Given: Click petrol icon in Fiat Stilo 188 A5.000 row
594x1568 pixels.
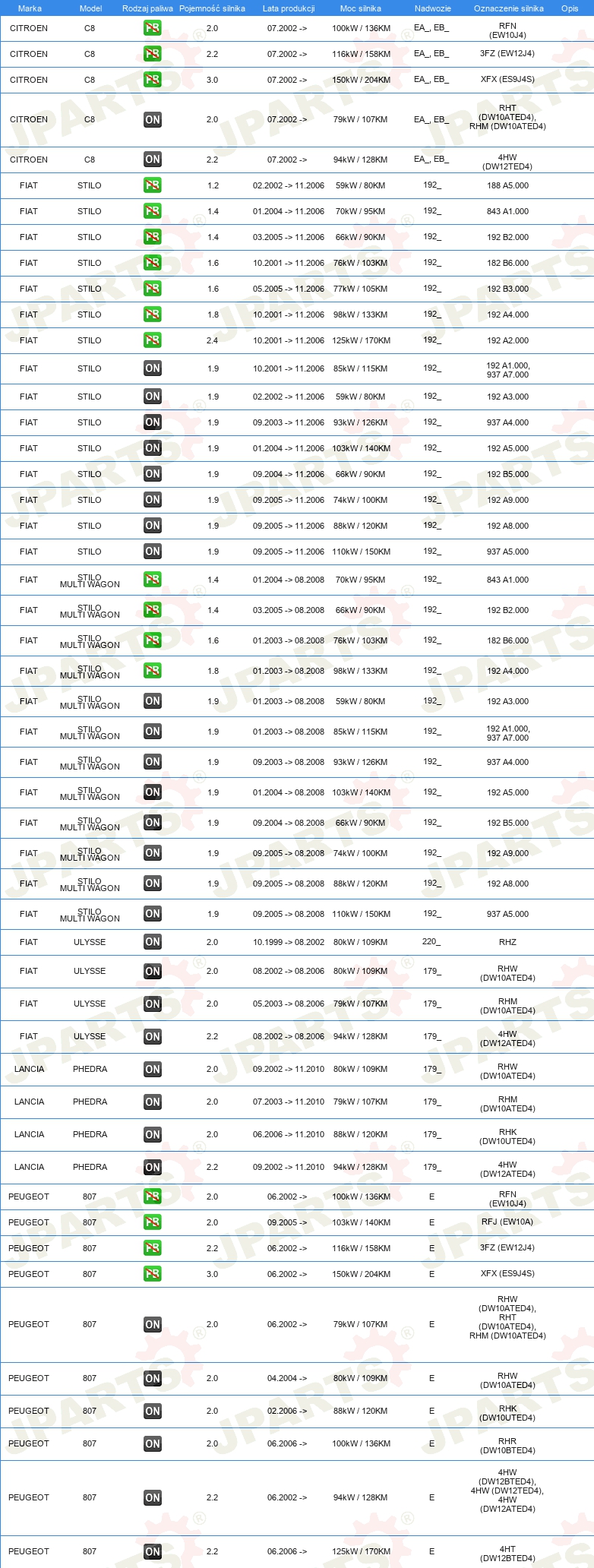Looking at the screenshot, I should tap(152, 185).
